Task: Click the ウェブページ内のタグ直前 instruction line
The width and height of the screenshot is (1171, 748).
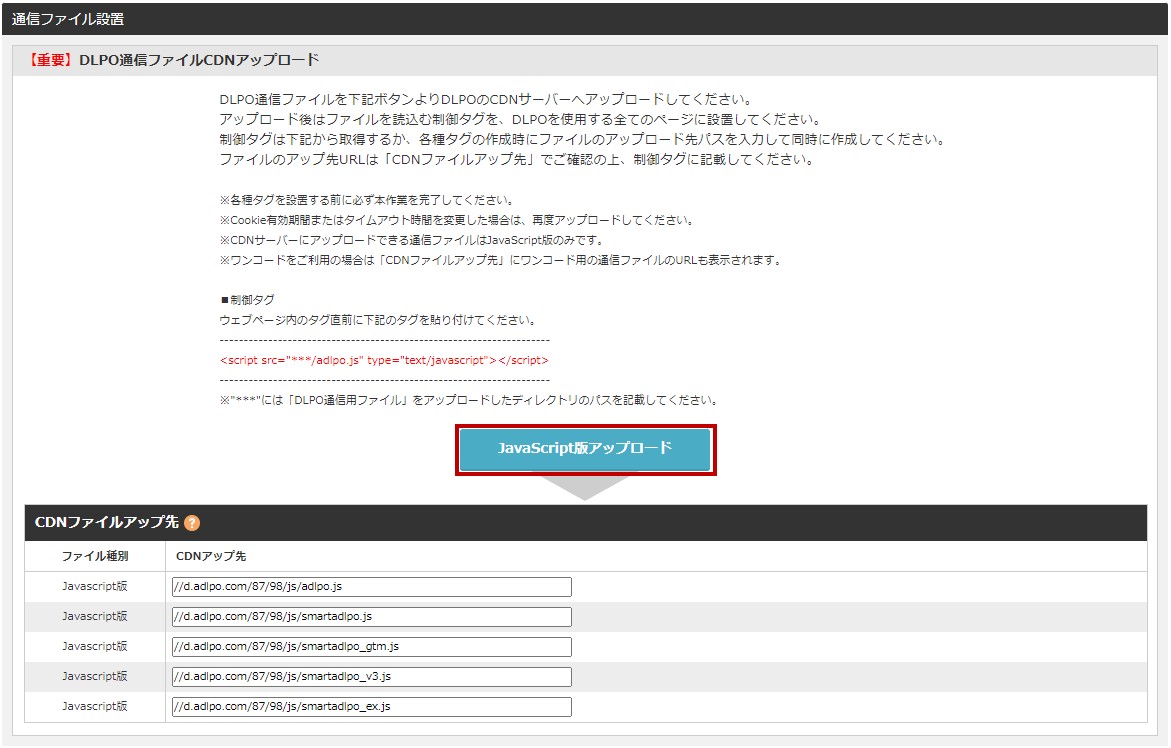Action: pos(378,320)
